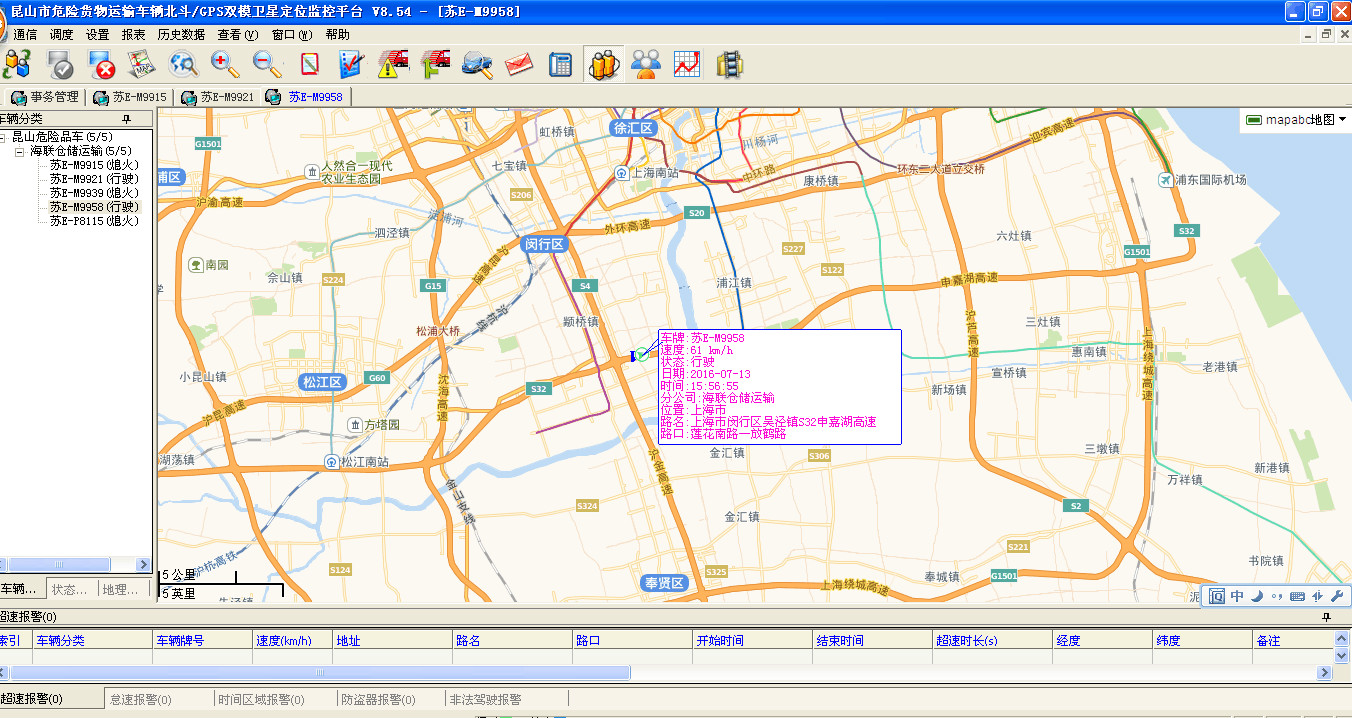This screenshot has height=718, width=1352.
Task: Open the film strip playback icon
Action: click(731, 64)
